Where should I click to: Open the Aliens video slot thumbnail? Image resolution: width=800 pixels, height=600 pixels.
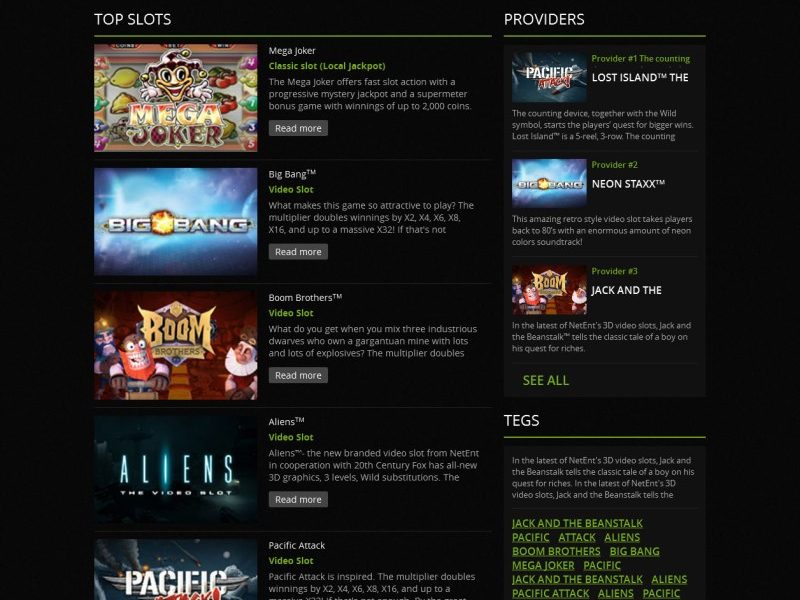point(176,469)
